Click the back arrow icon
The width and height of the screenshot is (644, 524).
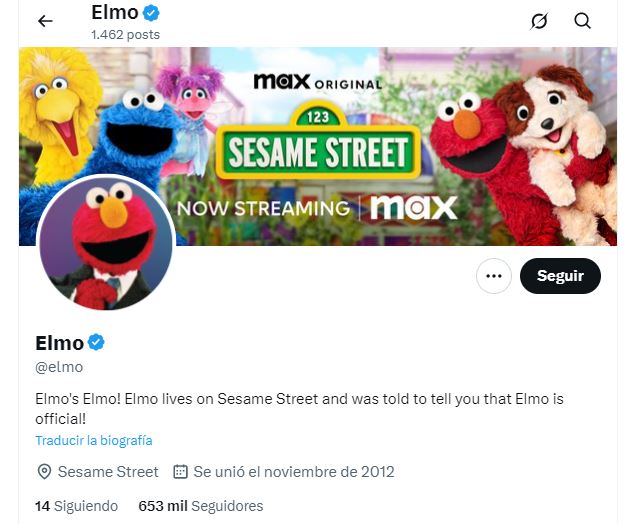[45, 21]
